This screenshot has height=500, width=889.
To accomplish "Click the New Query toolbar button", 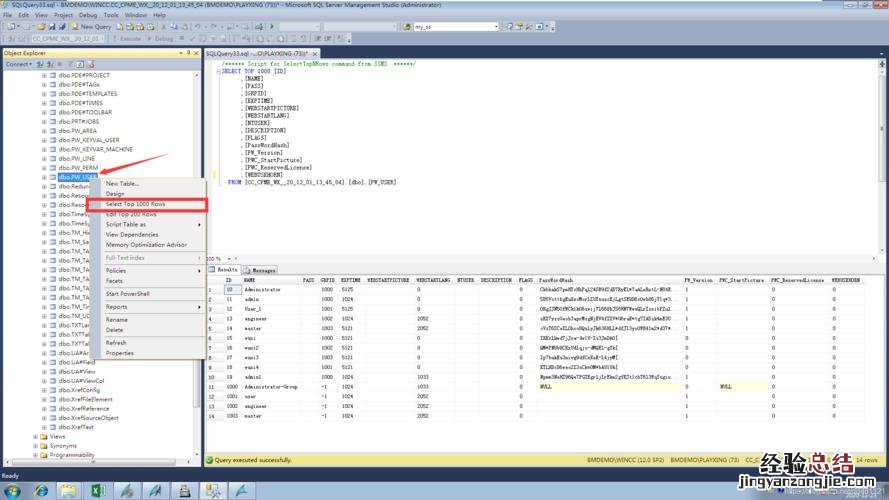I will click(x=92, y=27).
